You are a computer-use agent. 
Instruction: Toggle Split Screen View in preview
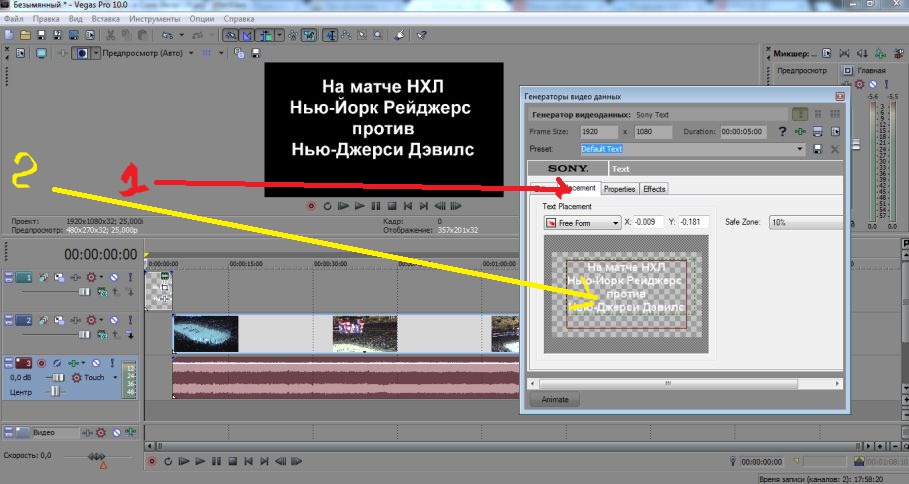pyautogui.click(x=82, y=53)
